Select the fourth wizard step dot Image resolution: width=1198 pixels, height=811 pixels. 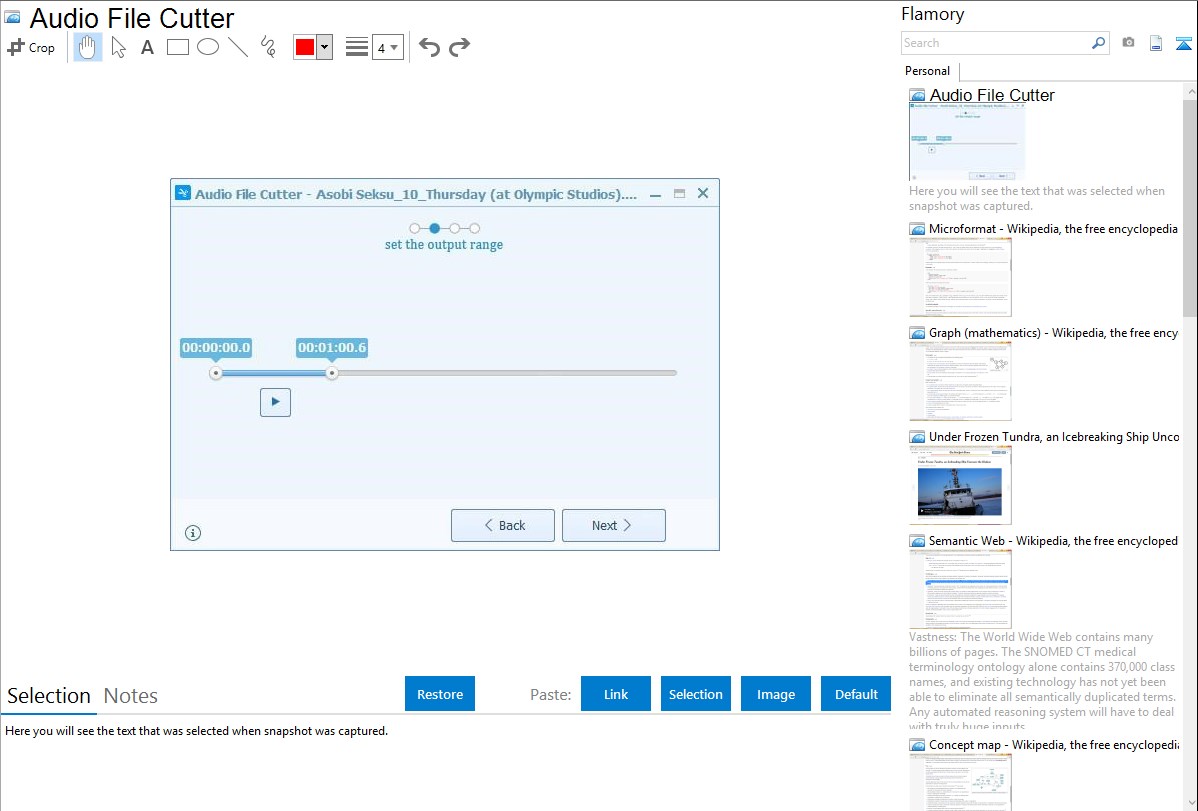pyautogui.click(x=474, y=228)
